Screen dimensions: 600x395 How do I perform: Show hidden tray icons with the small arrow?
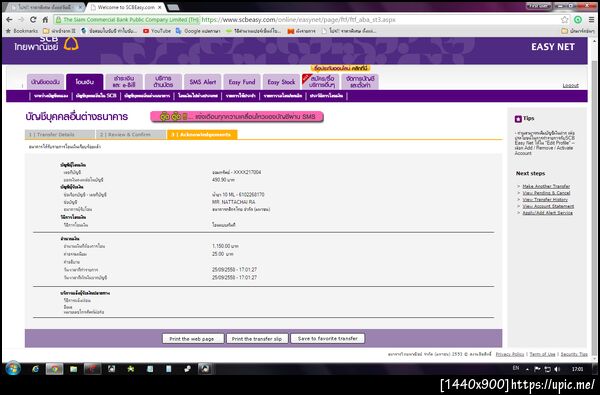click(527, 369)
